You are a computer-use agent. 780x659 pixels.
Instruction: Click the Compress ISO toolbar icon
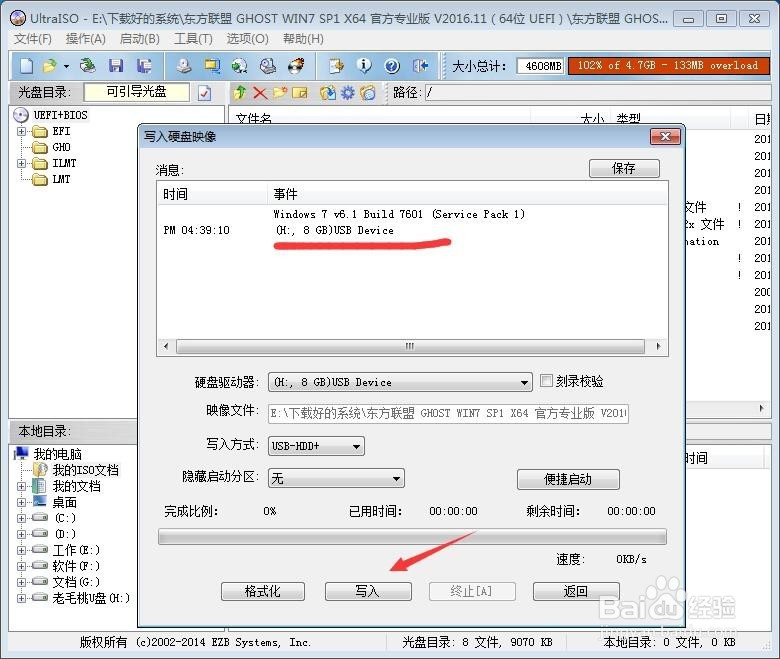tap(212, 66)
